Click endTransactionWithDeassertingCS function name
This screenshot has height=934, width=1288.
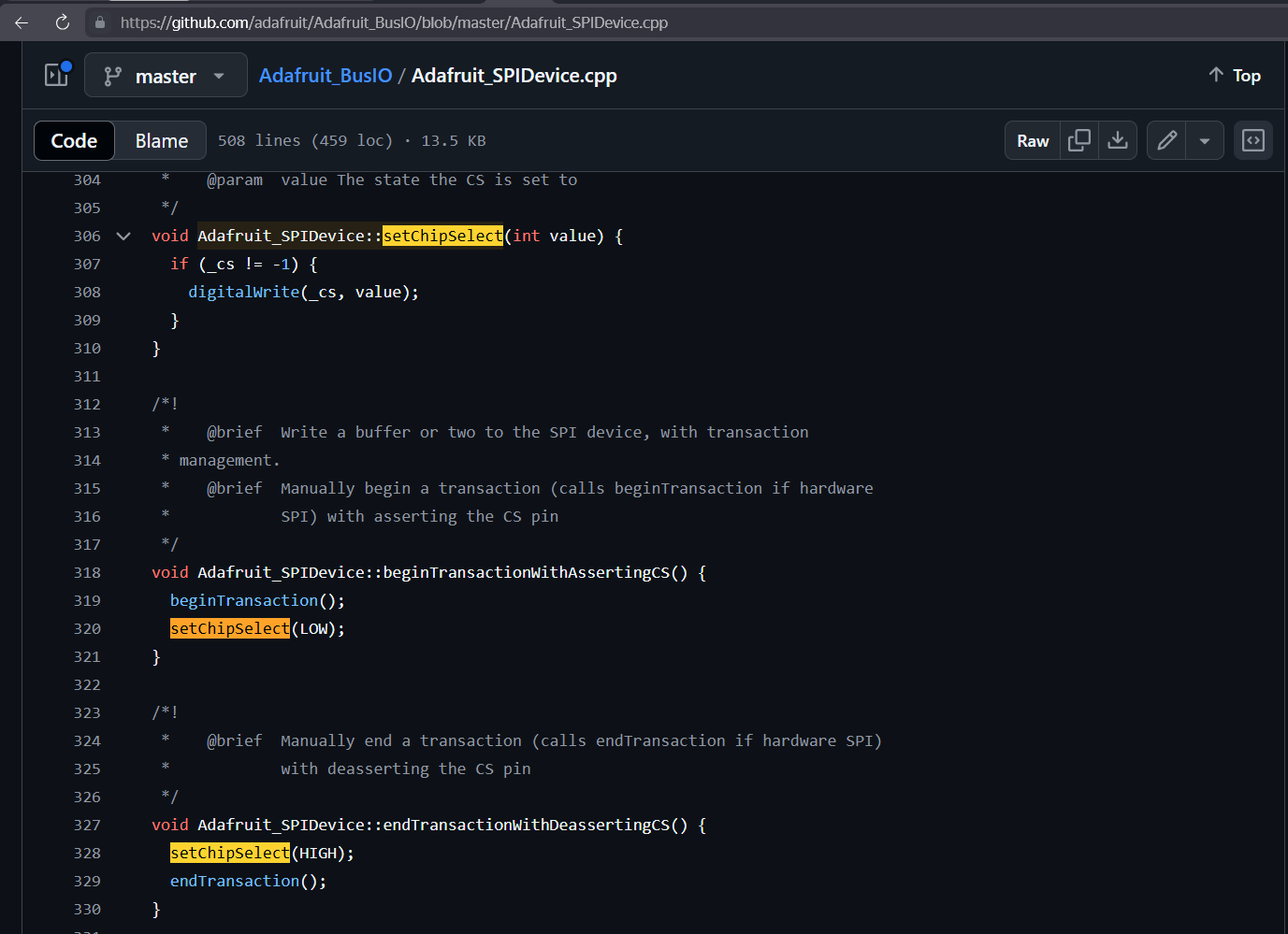527,825
